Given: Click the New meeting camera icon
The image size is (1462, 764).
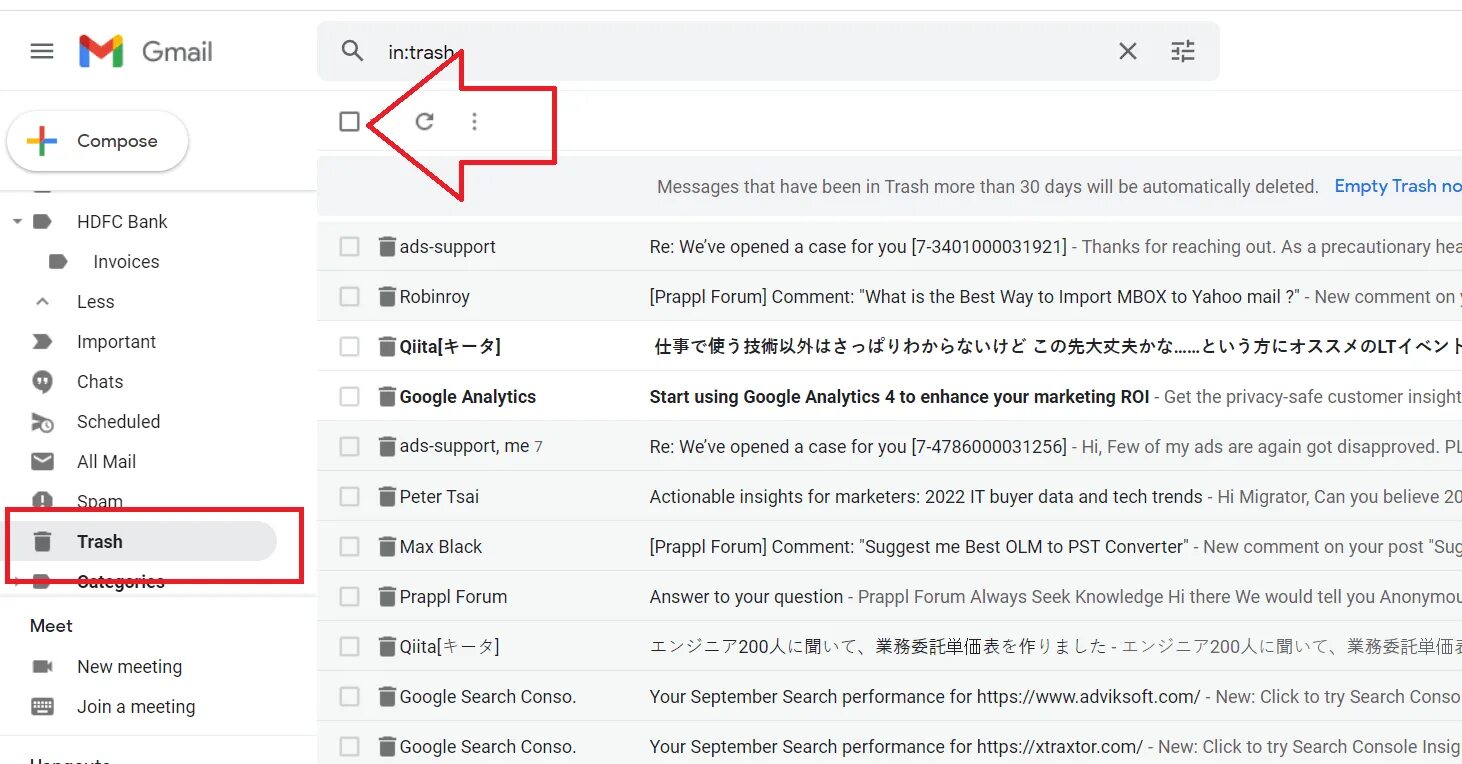Looking at the screenshot, I should [x=42, y=667].
